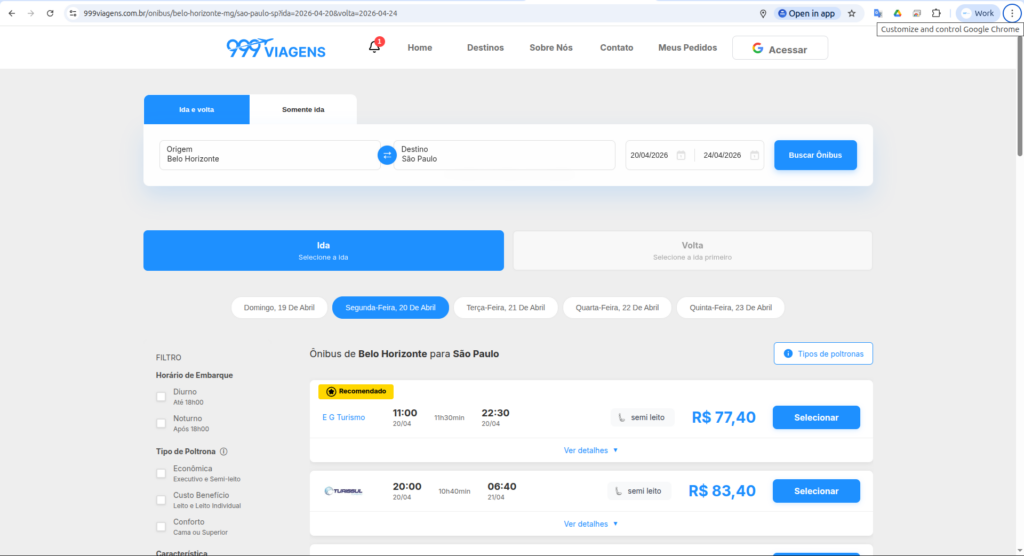Screen dimensions: 1024x556
Task: Open the Chrome customize menu
Action: [1010, 13]
